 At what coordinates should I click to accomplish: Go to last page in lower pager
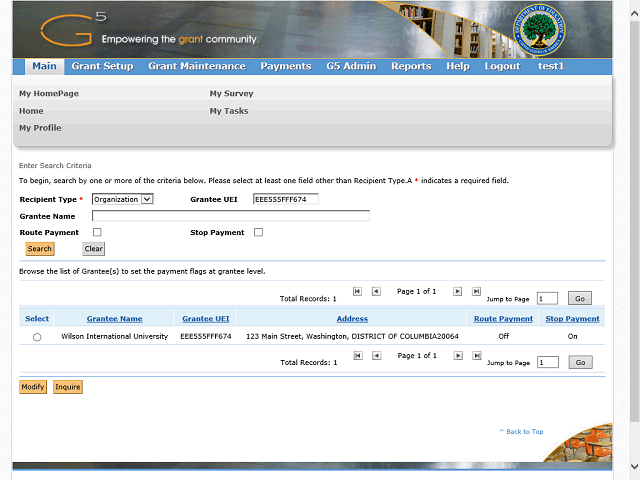click(x=477, y=356)
